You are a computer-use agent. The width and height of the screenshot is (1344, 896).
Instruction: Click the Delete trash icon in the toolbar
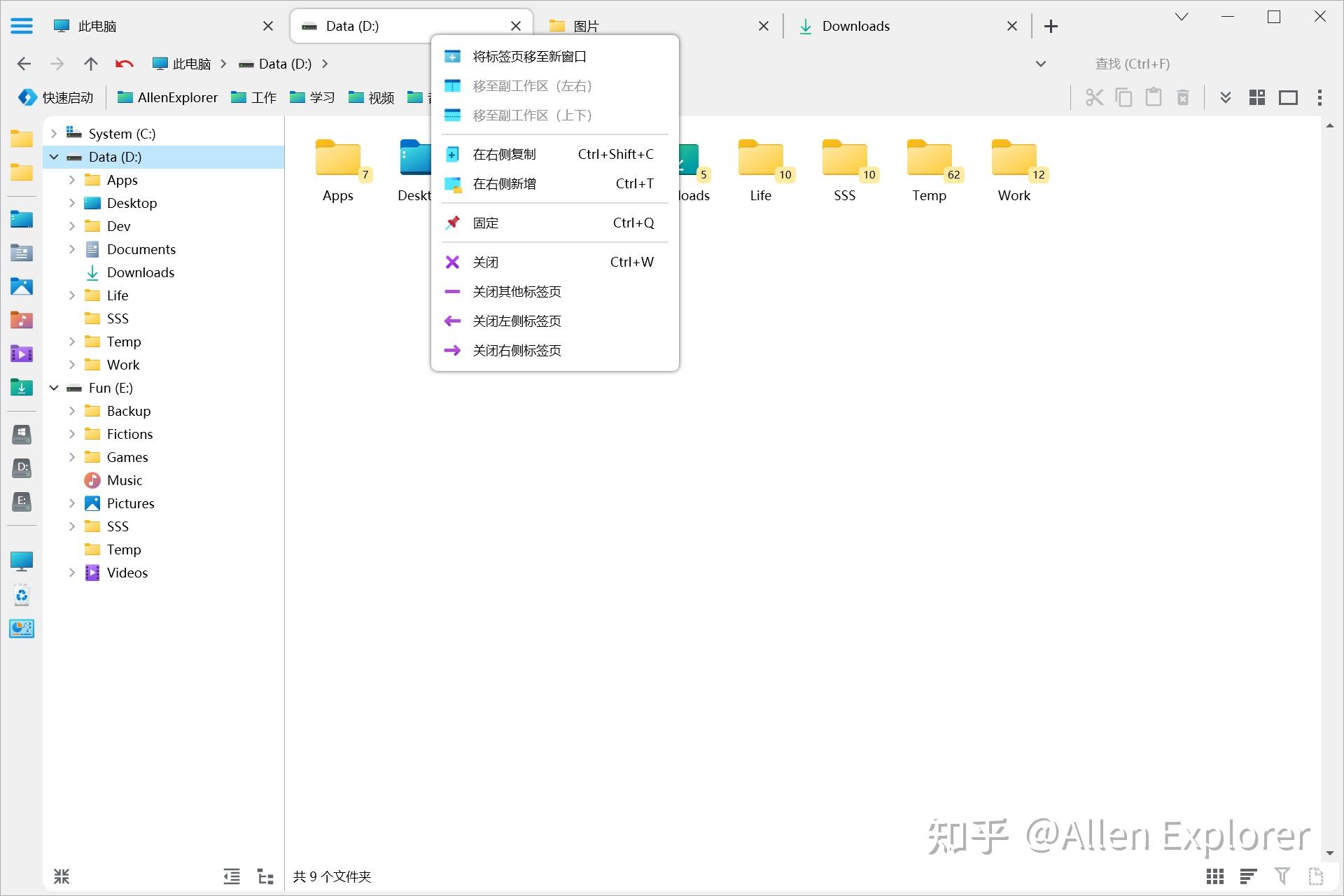(x=1183, y=97)
